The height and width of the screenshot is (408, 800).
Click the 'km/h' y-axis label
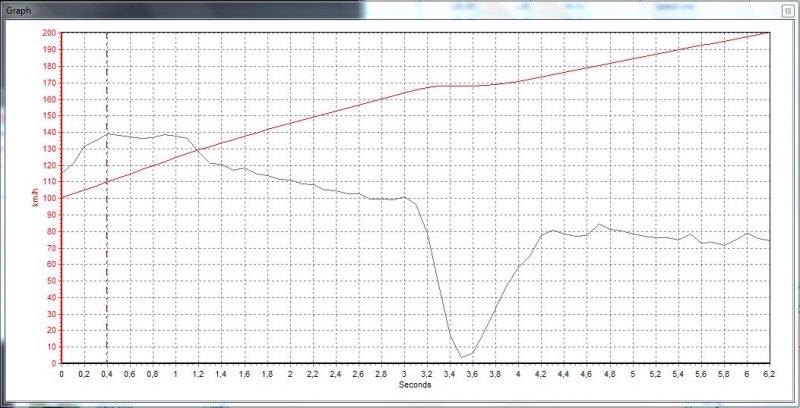(35, 198)
